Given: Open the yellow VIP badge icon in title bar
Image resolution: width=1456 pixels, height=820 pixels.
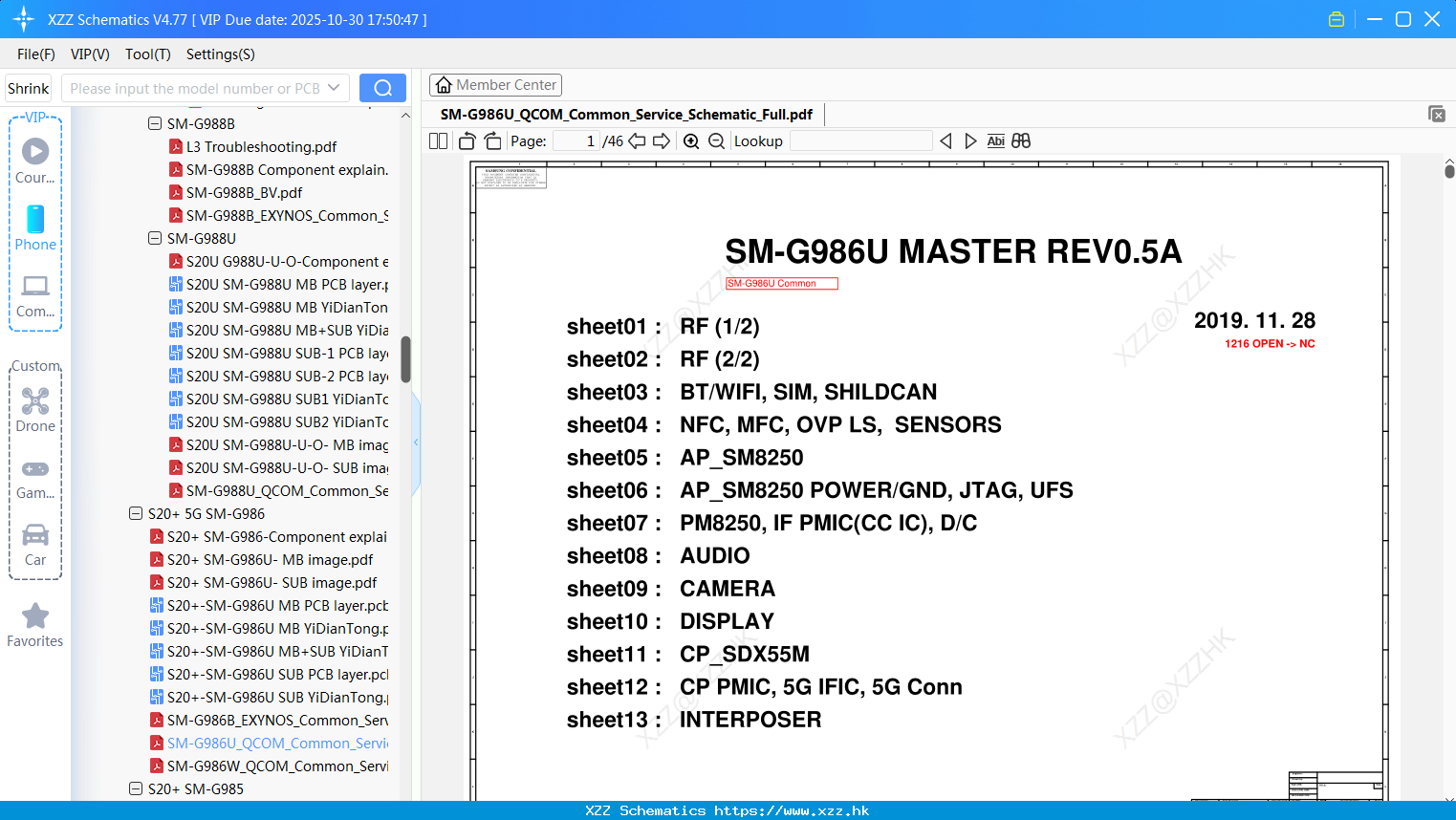Looking at the screenshot, I should (1336, 19).
